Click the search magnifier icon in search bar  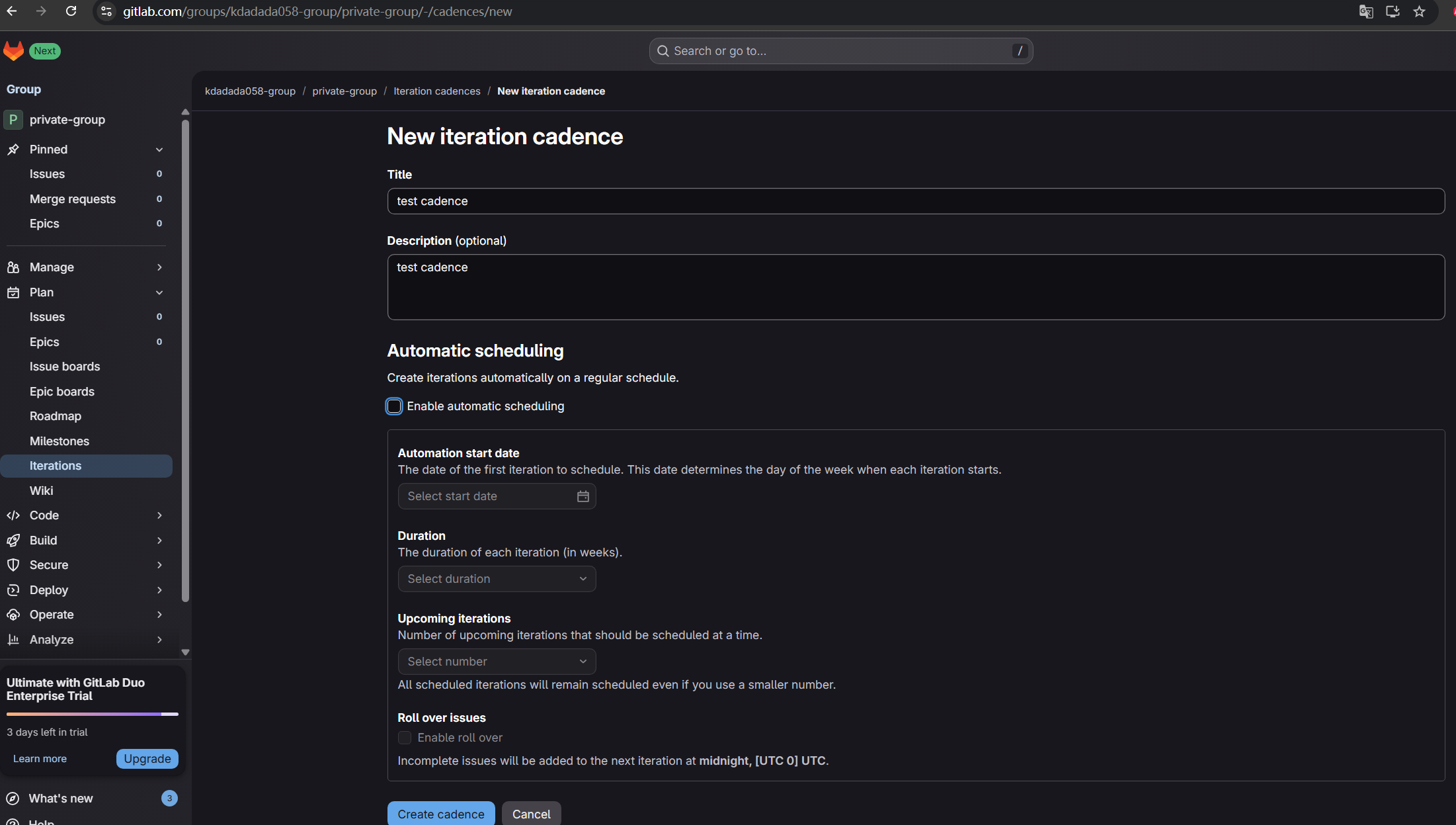(663, 51)
